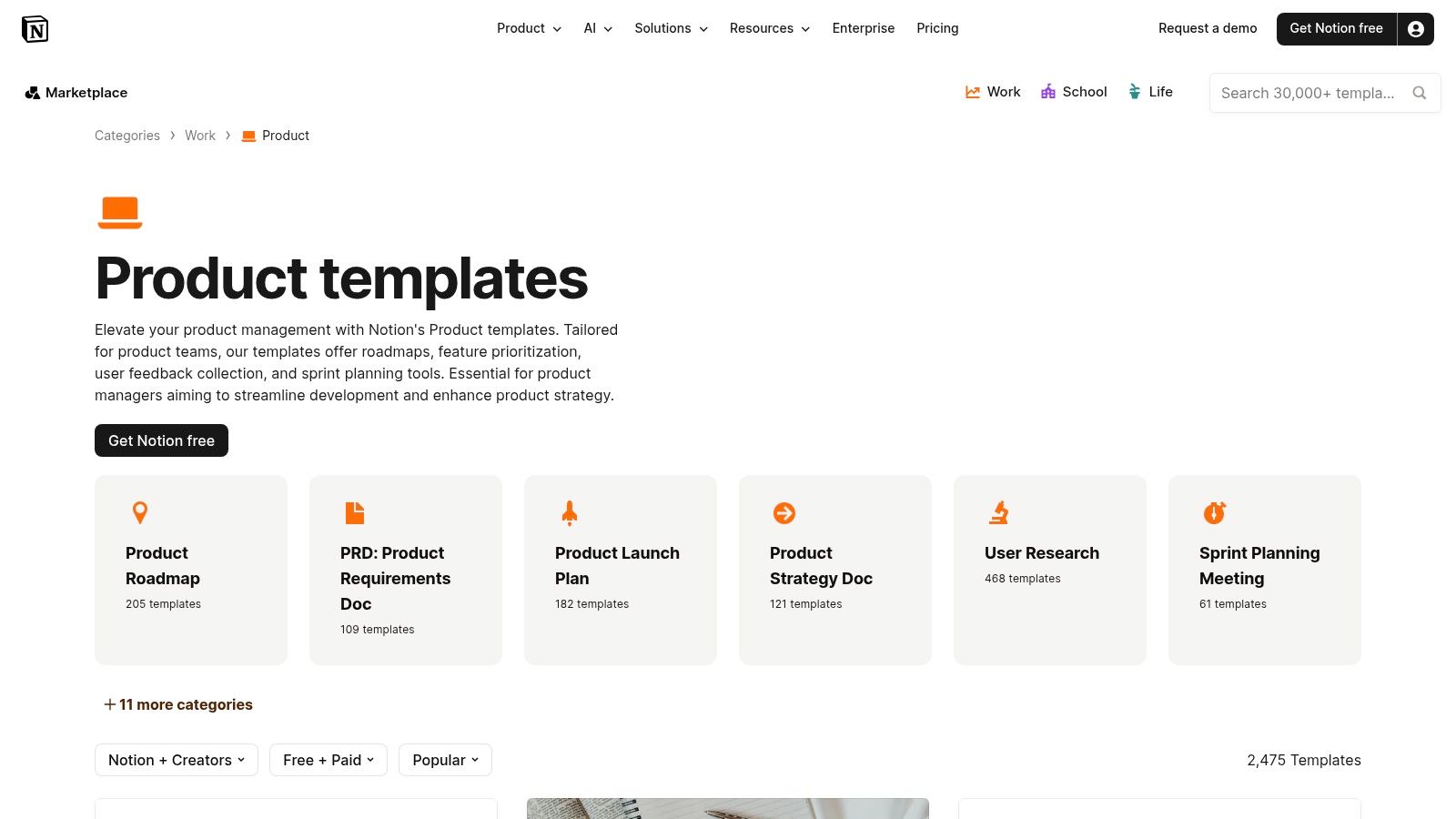Click Get Notion free below the description
The width and height of the screenshot is (1456, 819).
[x=161, y=440]
